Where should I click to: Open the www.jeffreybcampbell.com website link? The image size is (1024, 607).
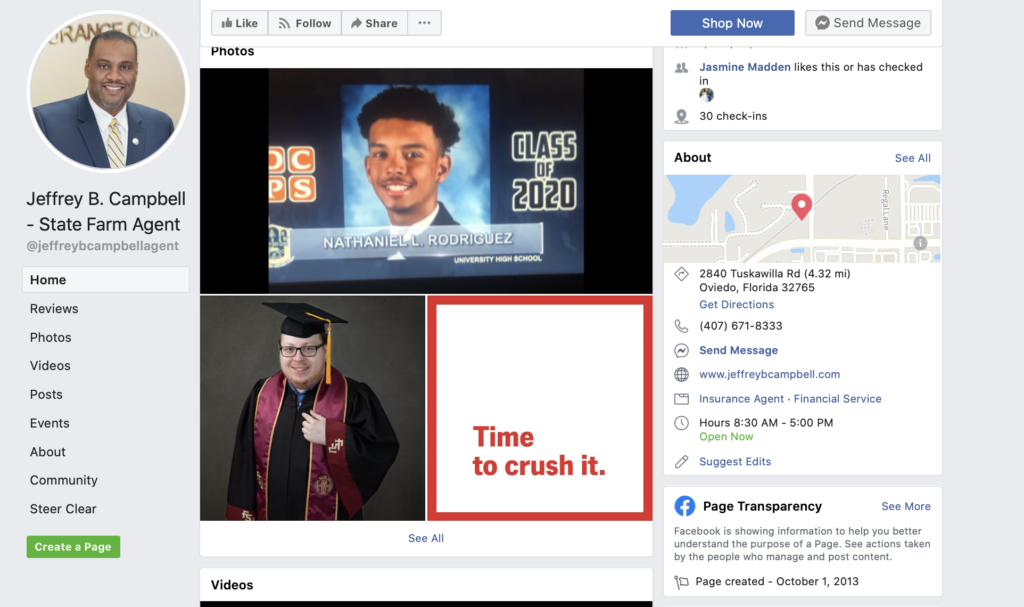tap(769, 374)
